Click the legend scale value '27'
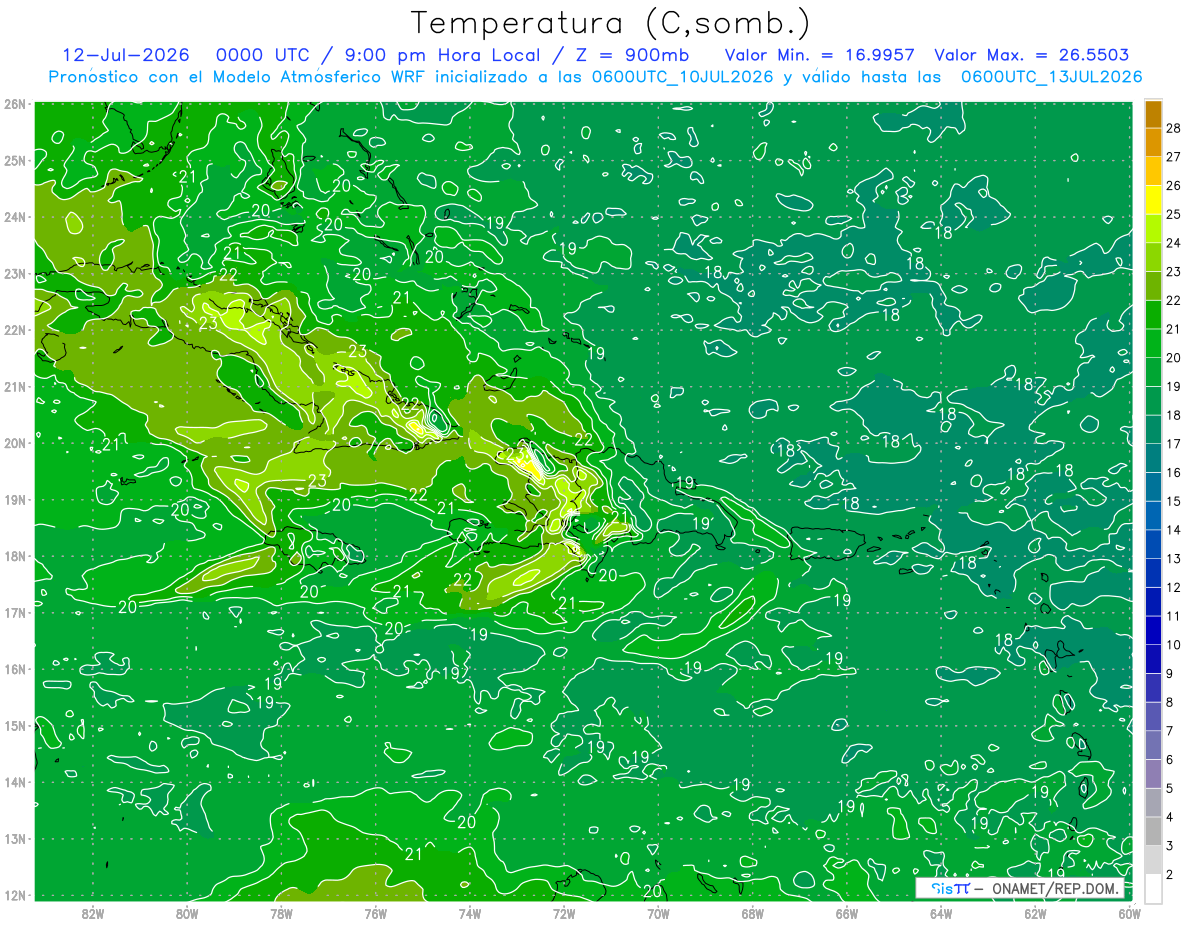The width and height of the screenshot is (1200, 927). click(1174, 156)
